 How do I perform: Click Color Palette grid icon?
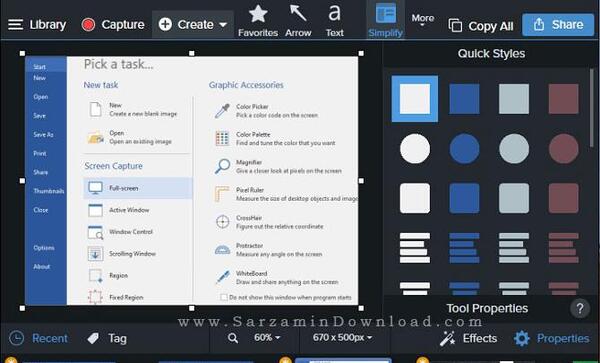(222, 138)
